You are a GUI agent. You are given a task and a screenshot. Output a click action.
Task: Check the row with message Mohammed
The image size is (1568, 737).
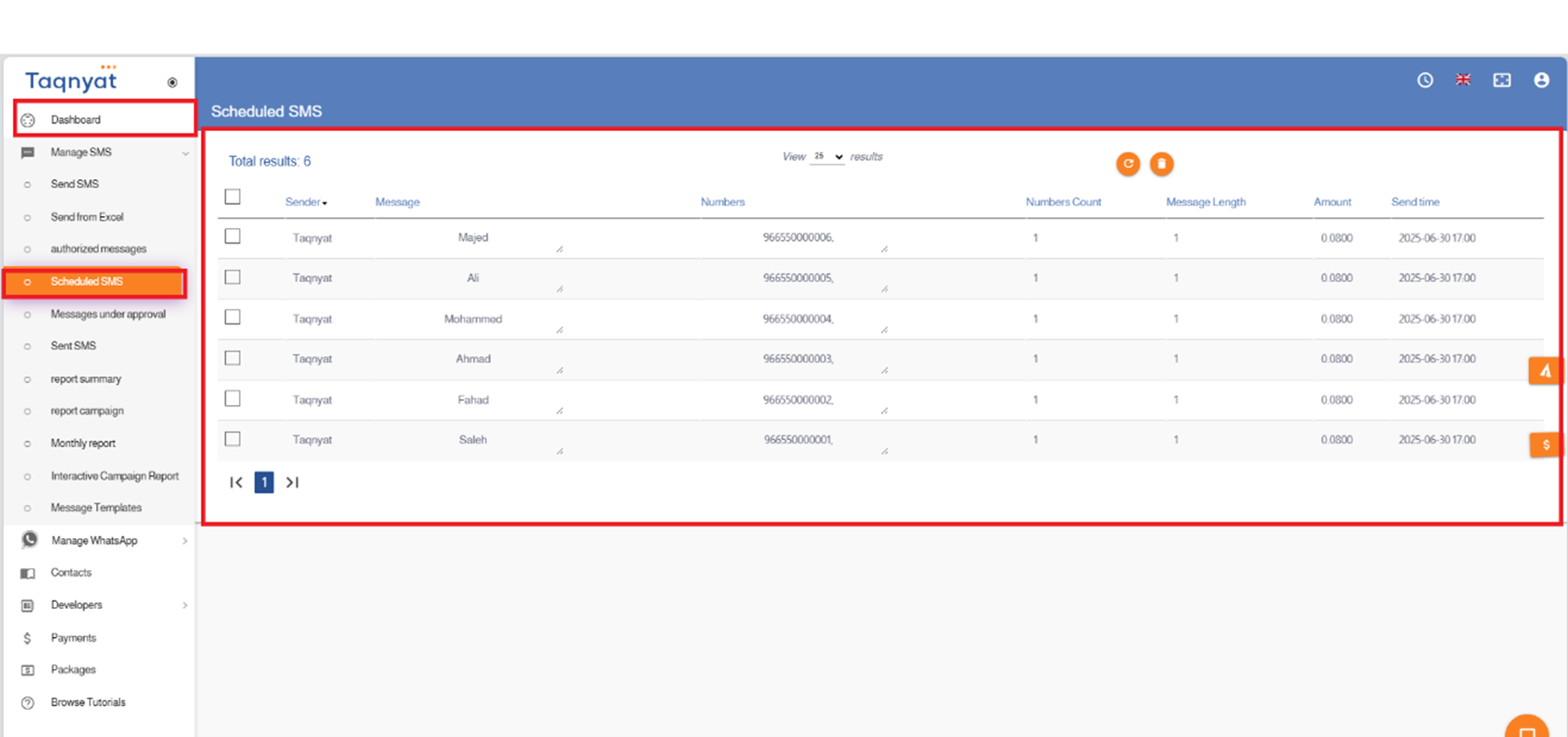pos(233,317)
